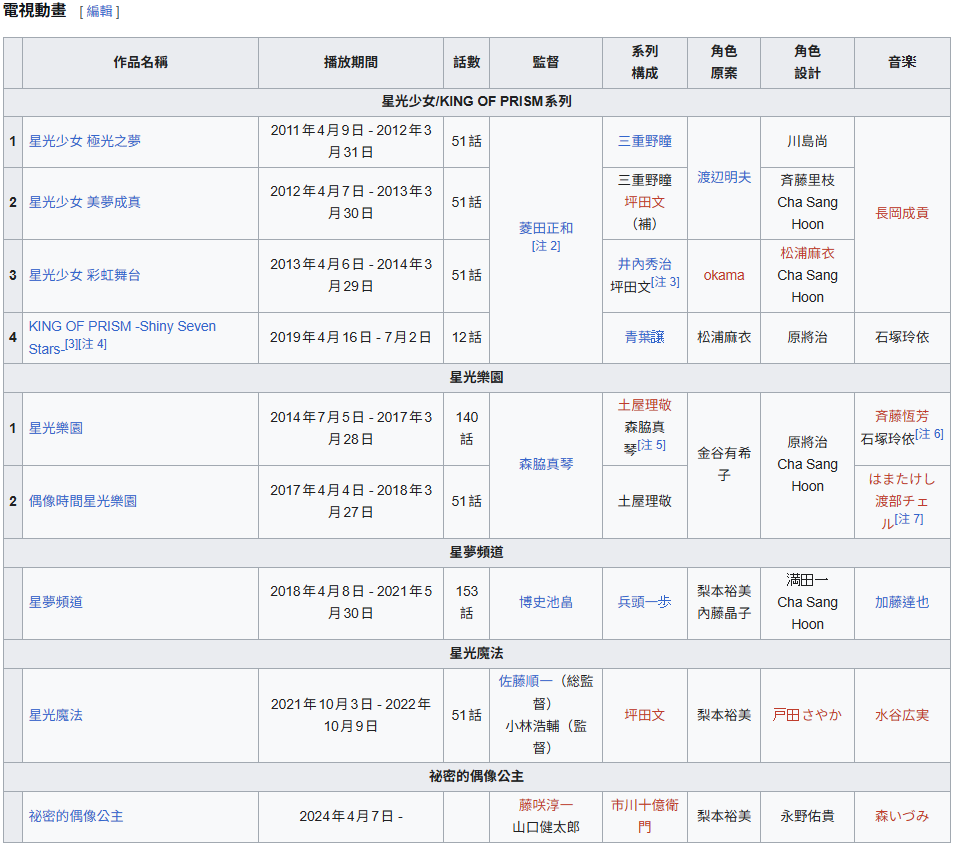
Task: Click red link 坪田文 in 星光魔法 row
Action: (645, 715)
